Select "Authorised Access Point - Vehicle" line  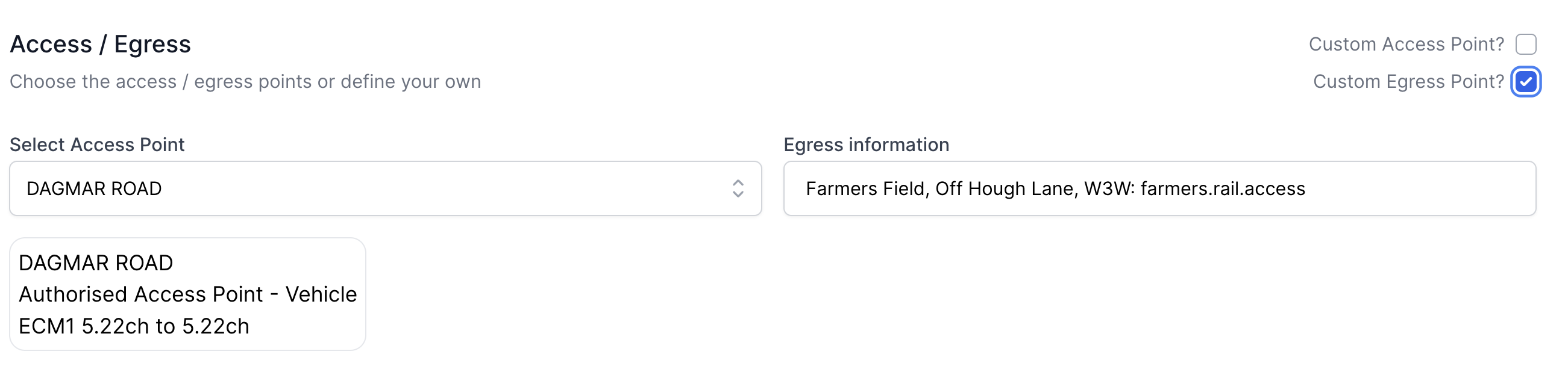click(x=187, y=294)
